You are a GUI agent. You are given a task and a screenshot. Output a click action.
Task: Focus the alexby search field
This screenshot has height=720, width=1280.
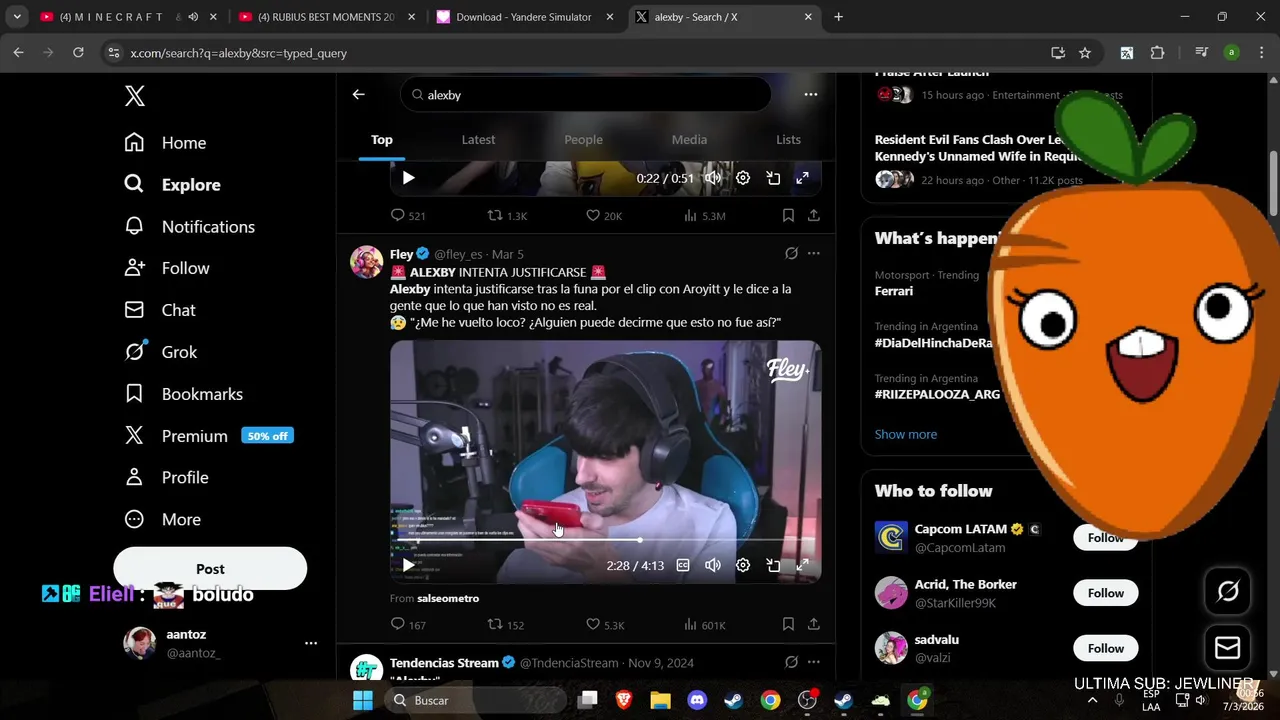pos(586,95)
